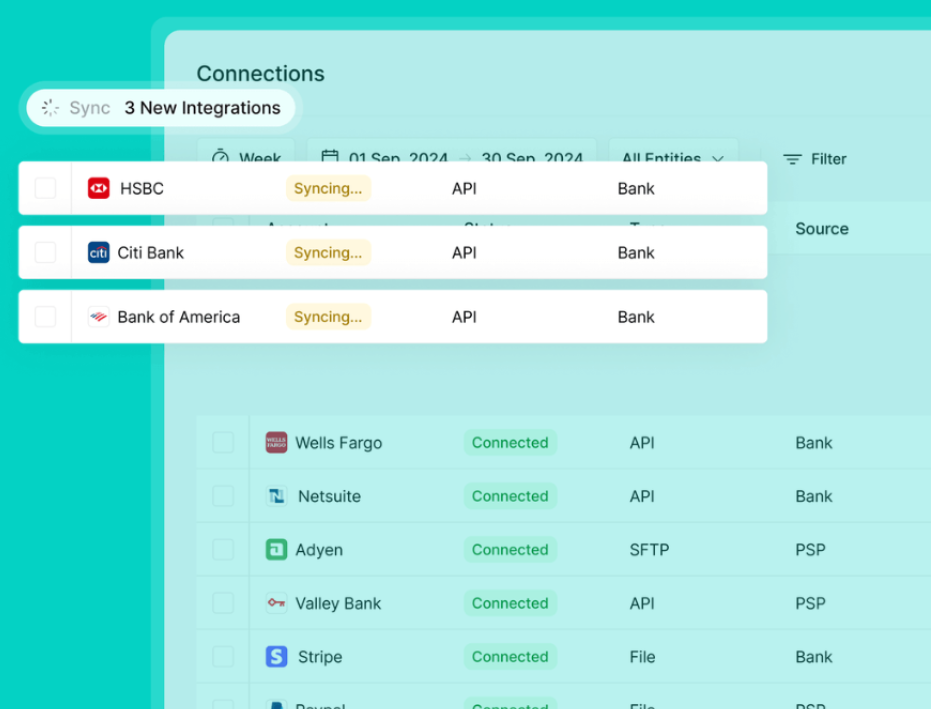Viewport: 931px width, 709px height.
Task: Click the filter lines icon
Action: point(792,159)
